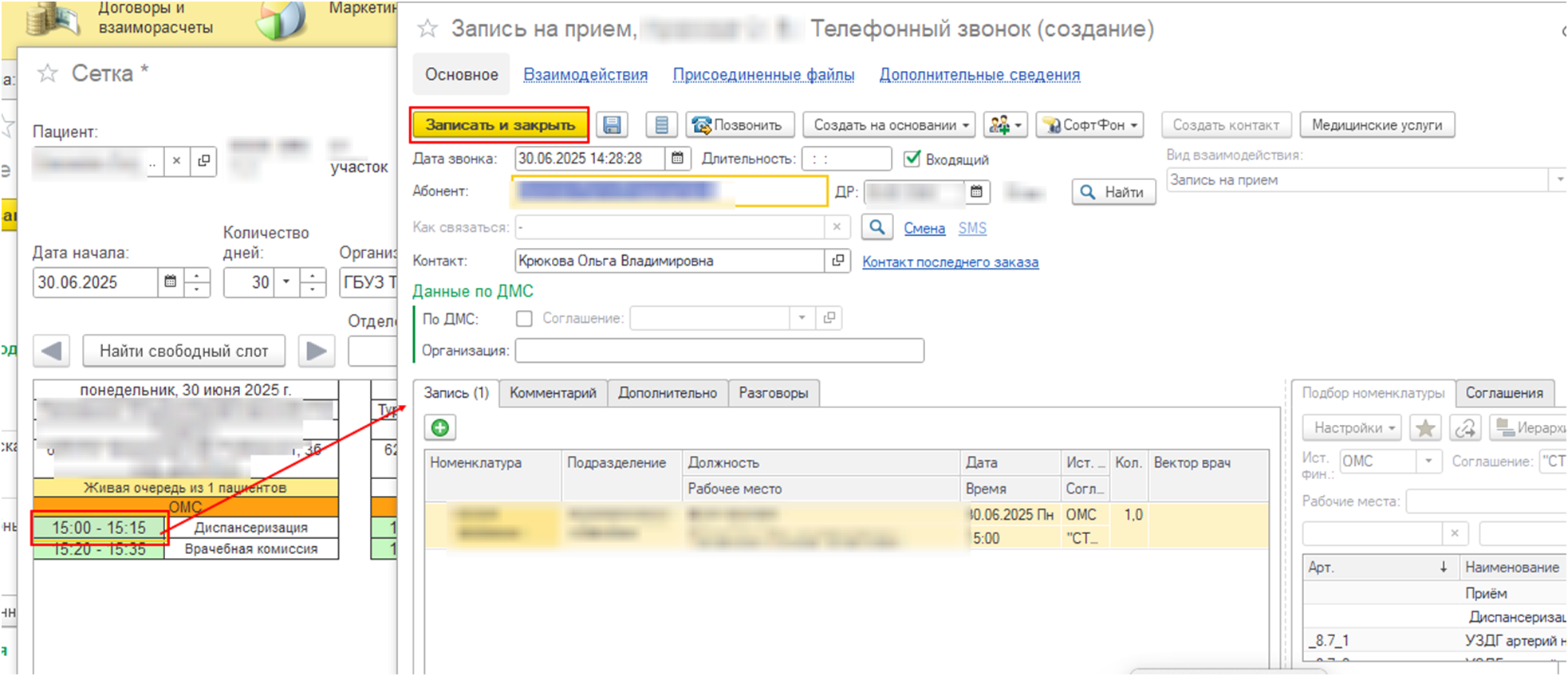The image size is (1568, 676).
Task: Click the star favorites icon in Подбор номенклатуры
Action: pyautogui.click(x=1424, y=428)
